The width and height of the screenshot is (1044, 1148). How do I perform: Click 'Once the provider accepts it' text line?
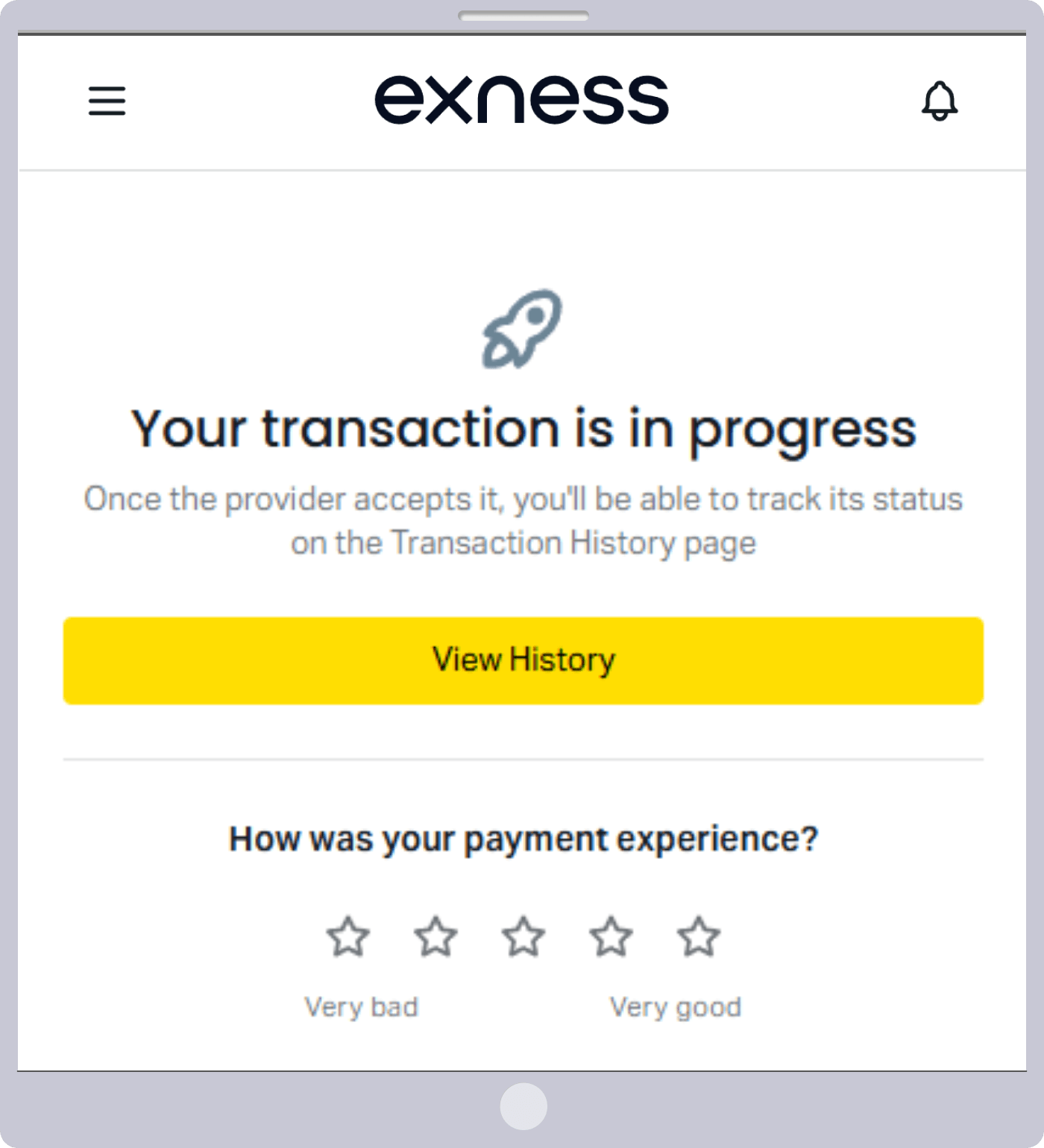point(523,499)
